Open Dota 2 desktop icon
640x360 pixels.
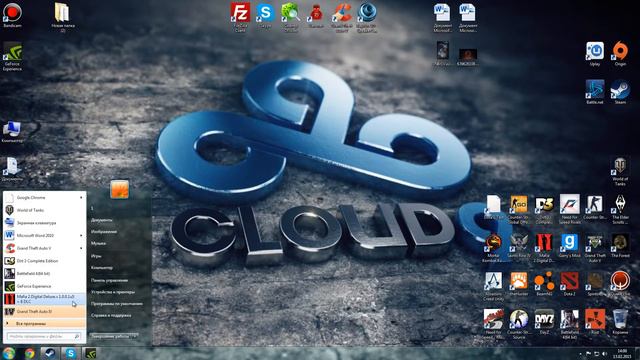point(569,284)
